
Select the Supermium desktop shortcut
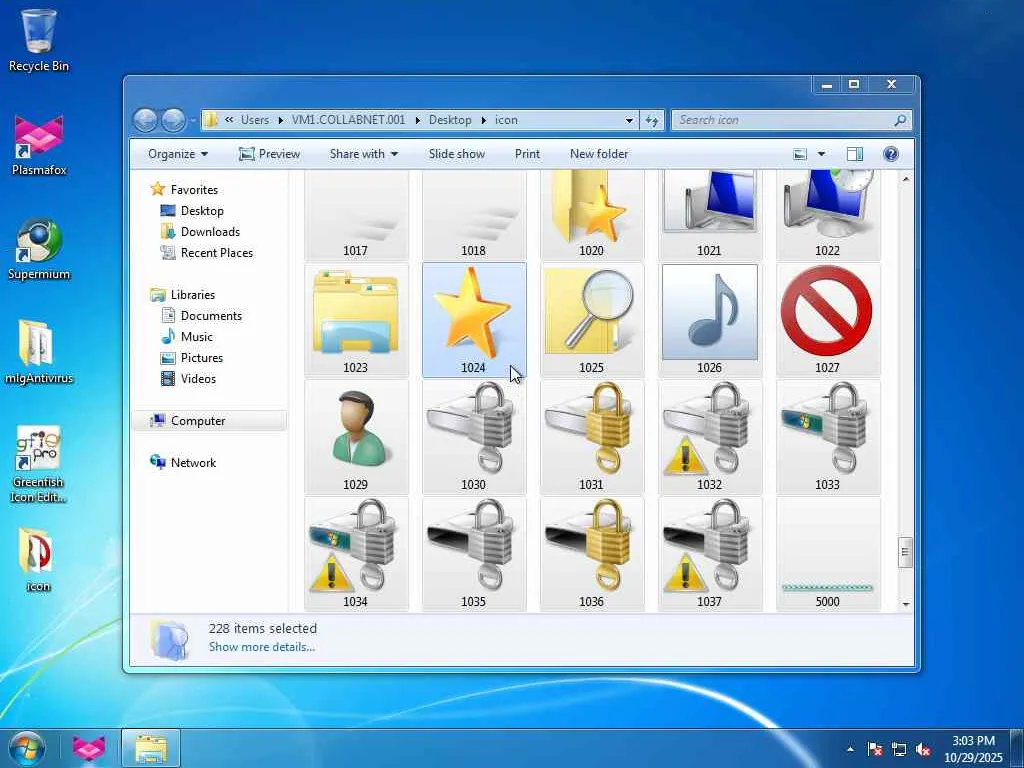coord(39,249)
